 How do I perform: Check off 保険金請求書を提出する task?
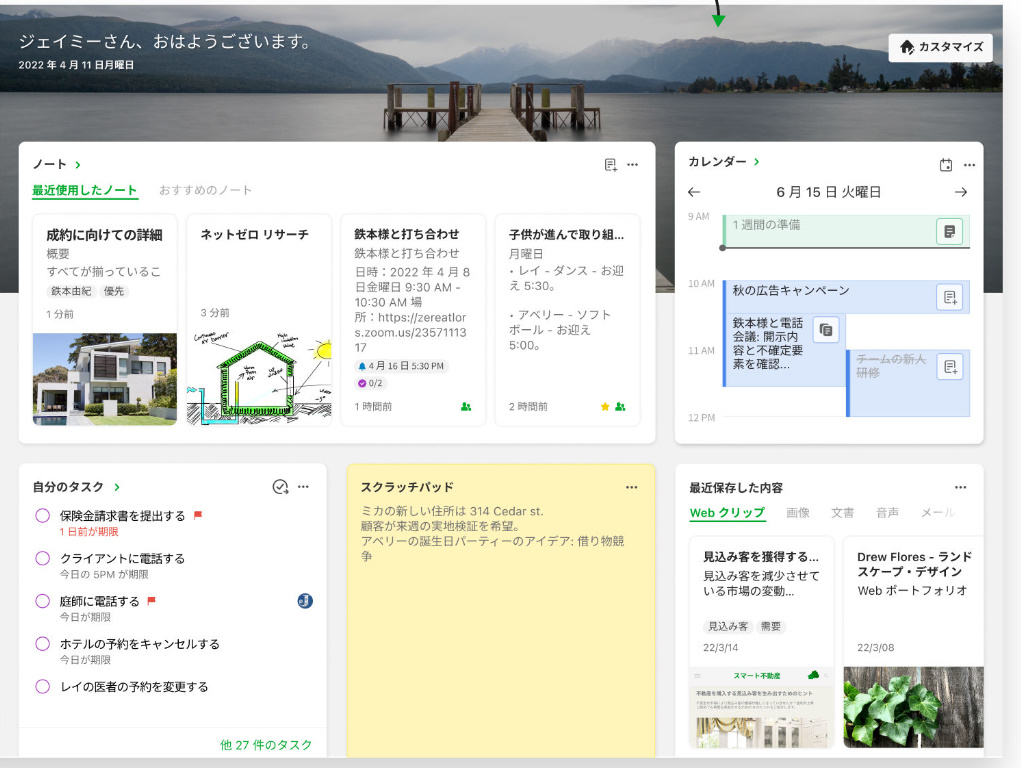43,516
